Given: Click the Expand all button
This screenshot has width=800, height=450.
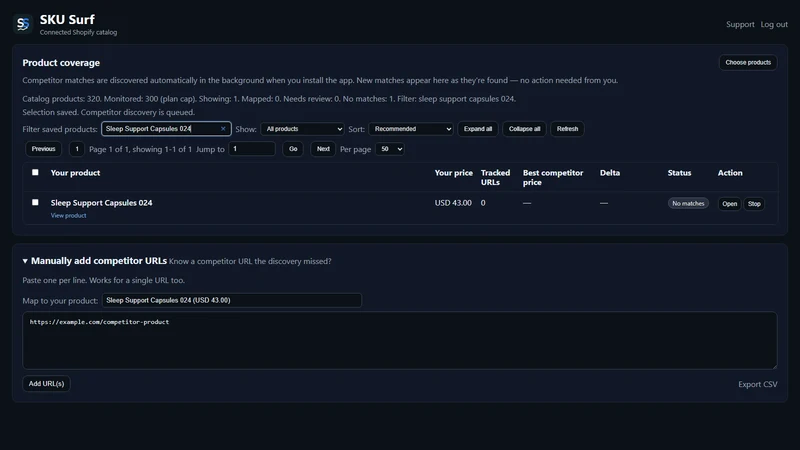Looking at the screenshot, I should tap(478, 129).
